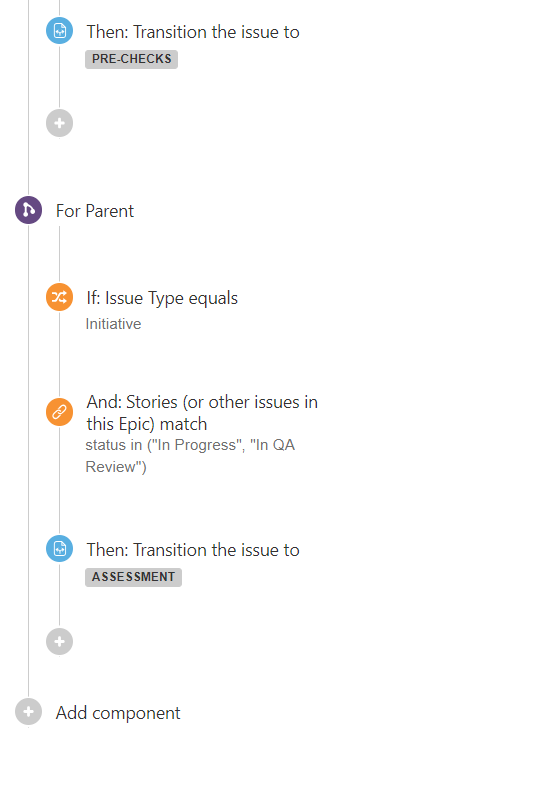Open the PRE-CHECKS status badge

coord(131,59)
